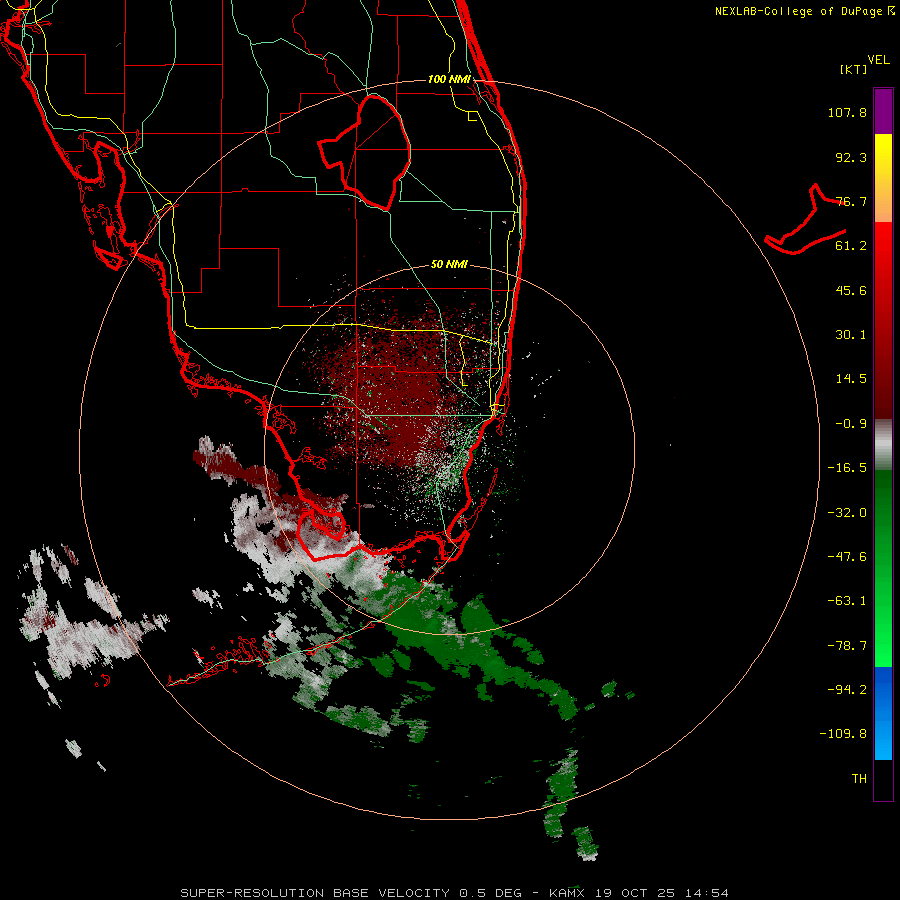Click the -78.7 velocity scale value
The width and height of the screenshot is (900, 900).
point(847,646)
